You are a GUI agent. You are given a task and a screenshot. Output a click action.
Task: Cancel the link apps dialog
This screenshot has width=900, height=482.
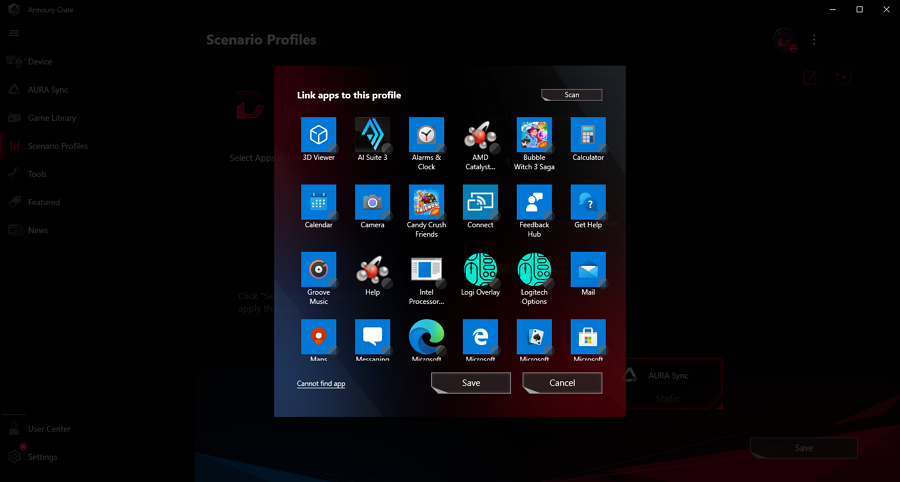[x=562, y=383]
